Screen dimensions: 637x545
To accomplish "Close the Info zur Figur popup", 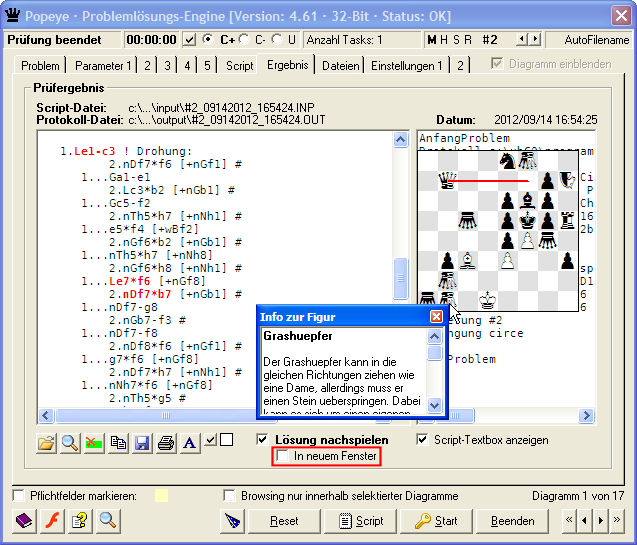I will click(x=436, y=316).
